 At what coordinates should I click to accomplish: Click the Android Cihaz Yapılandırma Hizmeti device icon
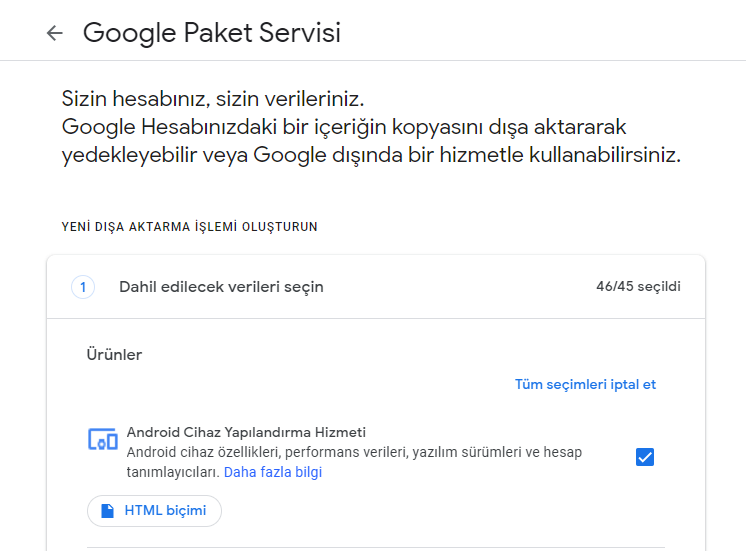point(103,438)
